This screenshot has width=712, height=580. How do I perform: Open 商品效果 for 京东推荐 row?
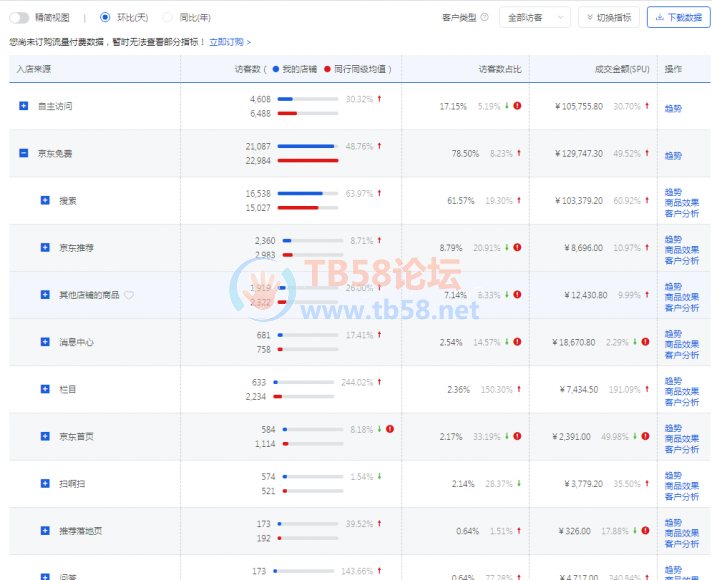pos(682,250)
